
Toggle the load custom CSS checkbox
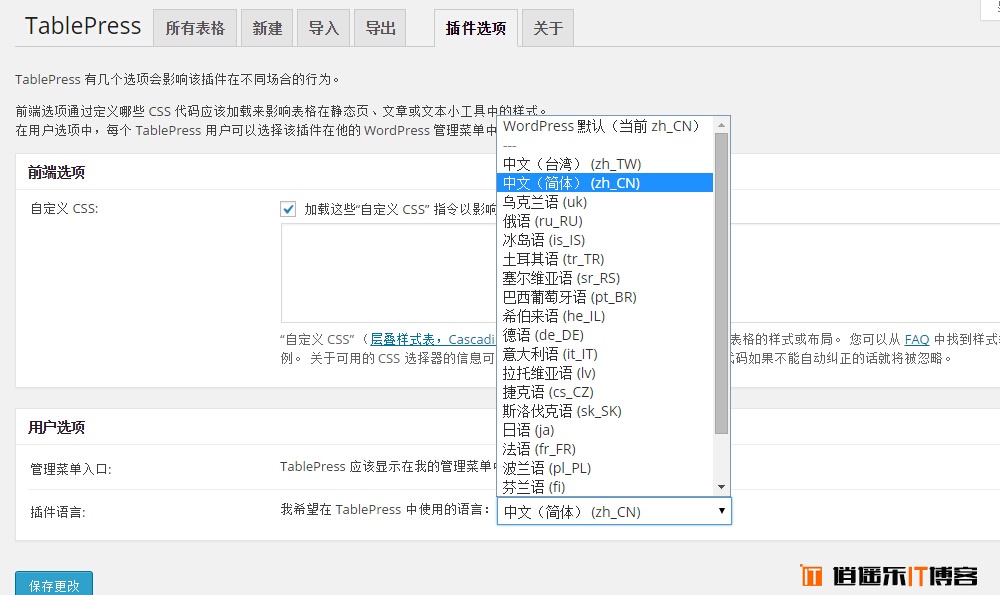point(288,209)
